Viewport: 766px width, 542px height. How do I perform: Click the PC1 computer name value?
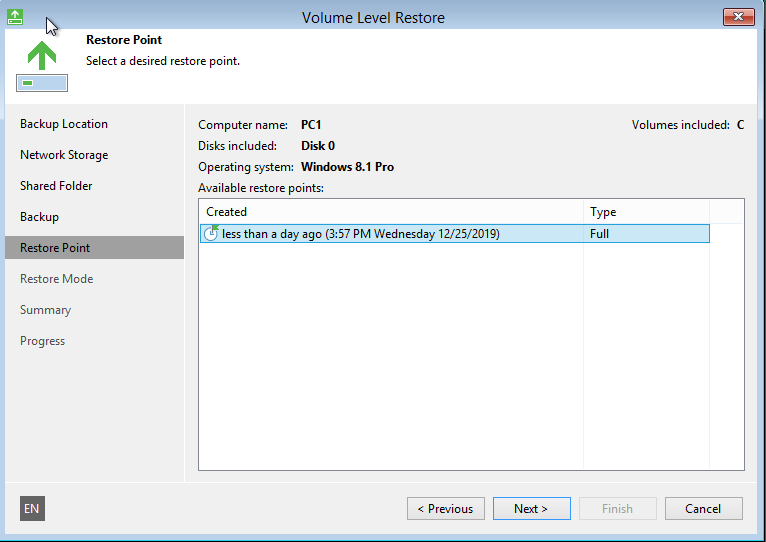click(x=311, y=125)
